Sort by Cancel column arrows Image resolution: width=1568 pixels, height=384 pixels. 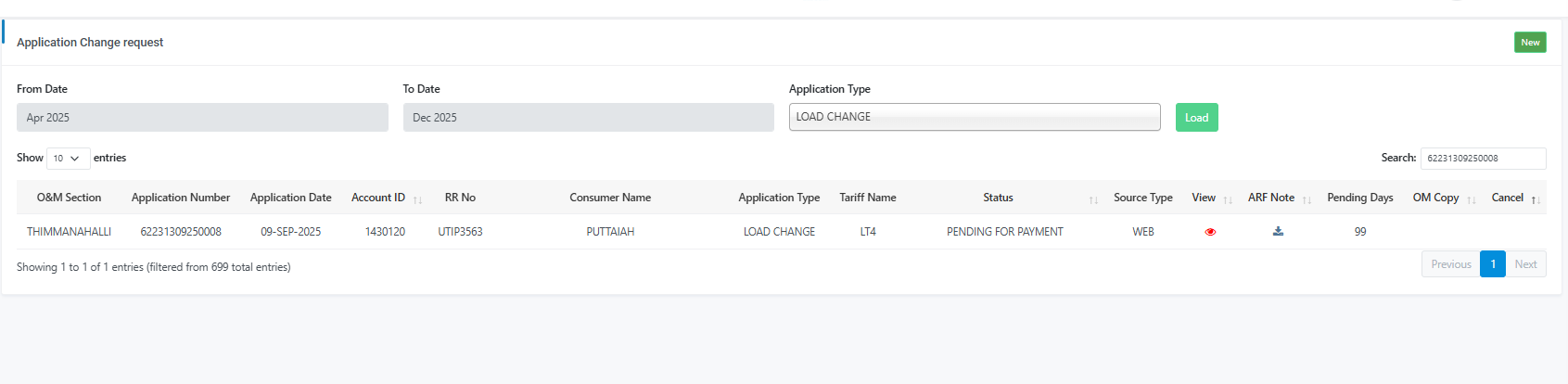coord(1535,199)
